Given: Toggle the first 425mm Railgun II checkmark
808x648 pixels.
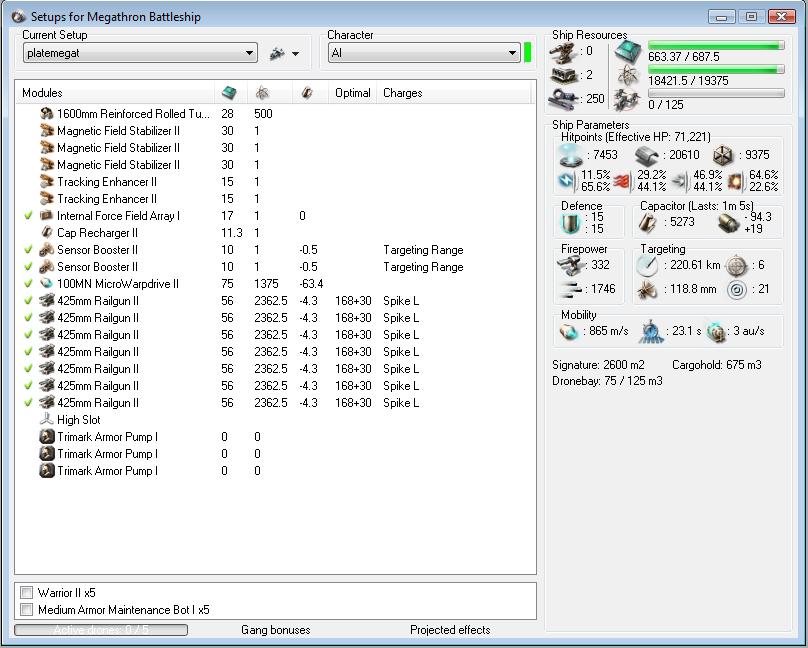Looking at the screenshot, I should (28, 300).
